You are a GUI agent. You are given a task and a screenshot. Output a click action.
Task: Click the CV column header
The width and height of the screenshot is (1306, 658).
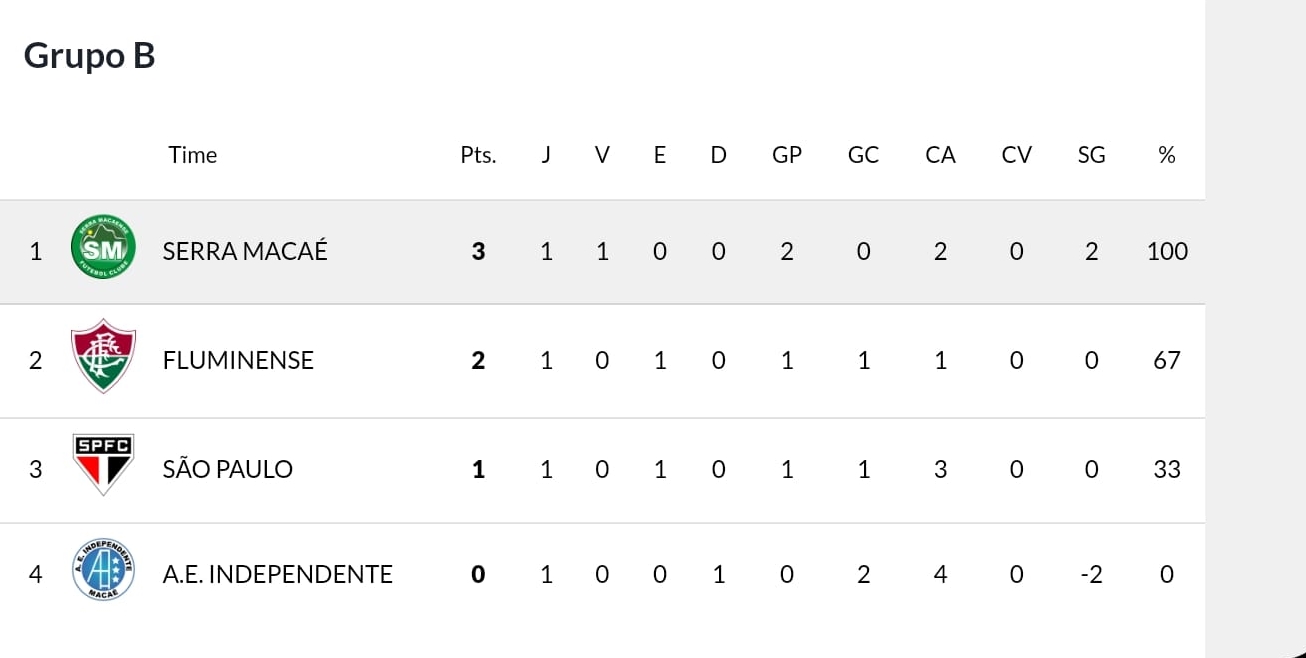click(1016, 155)
